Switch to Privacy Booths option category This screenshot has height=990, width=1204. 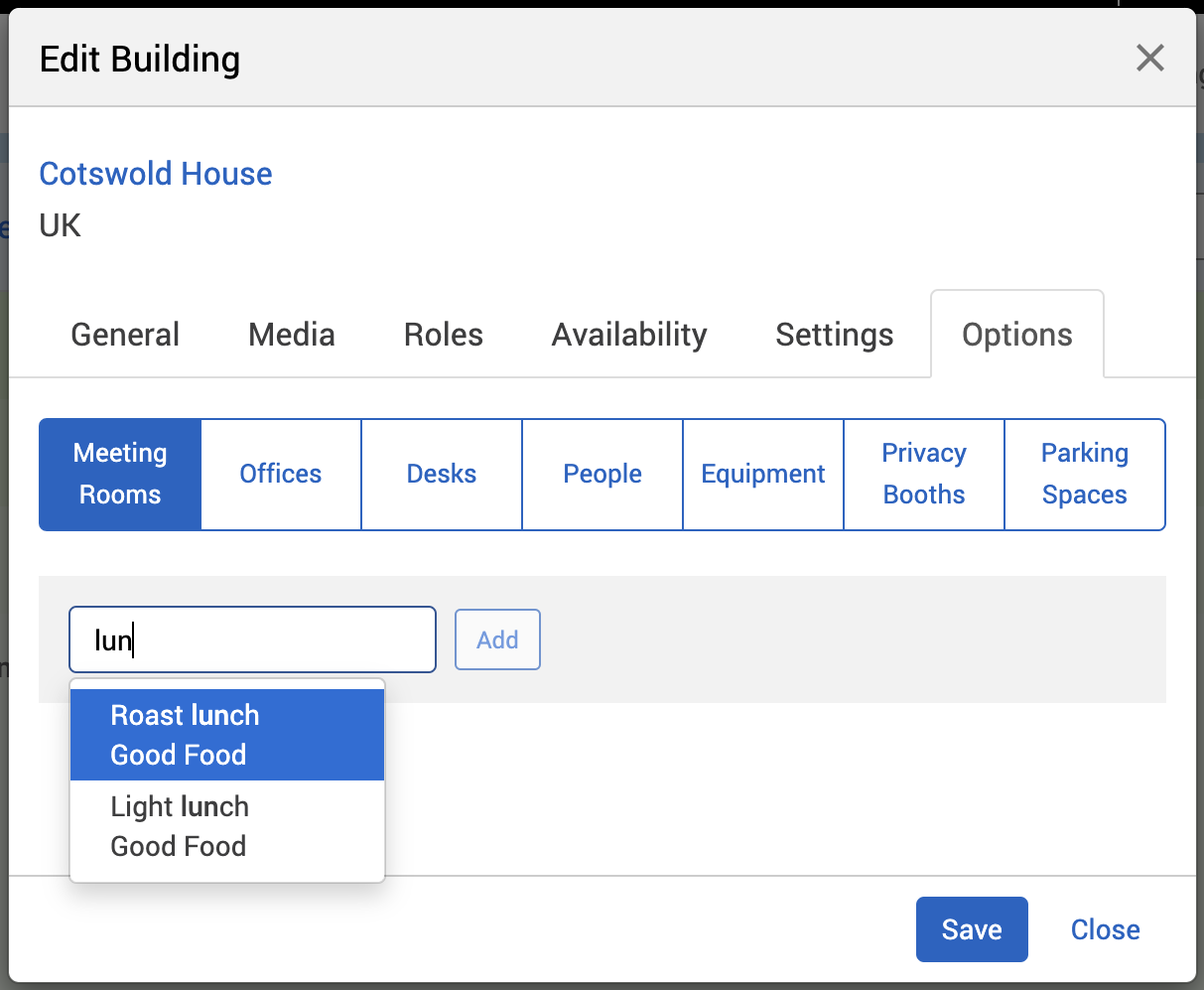pos(924,474)
